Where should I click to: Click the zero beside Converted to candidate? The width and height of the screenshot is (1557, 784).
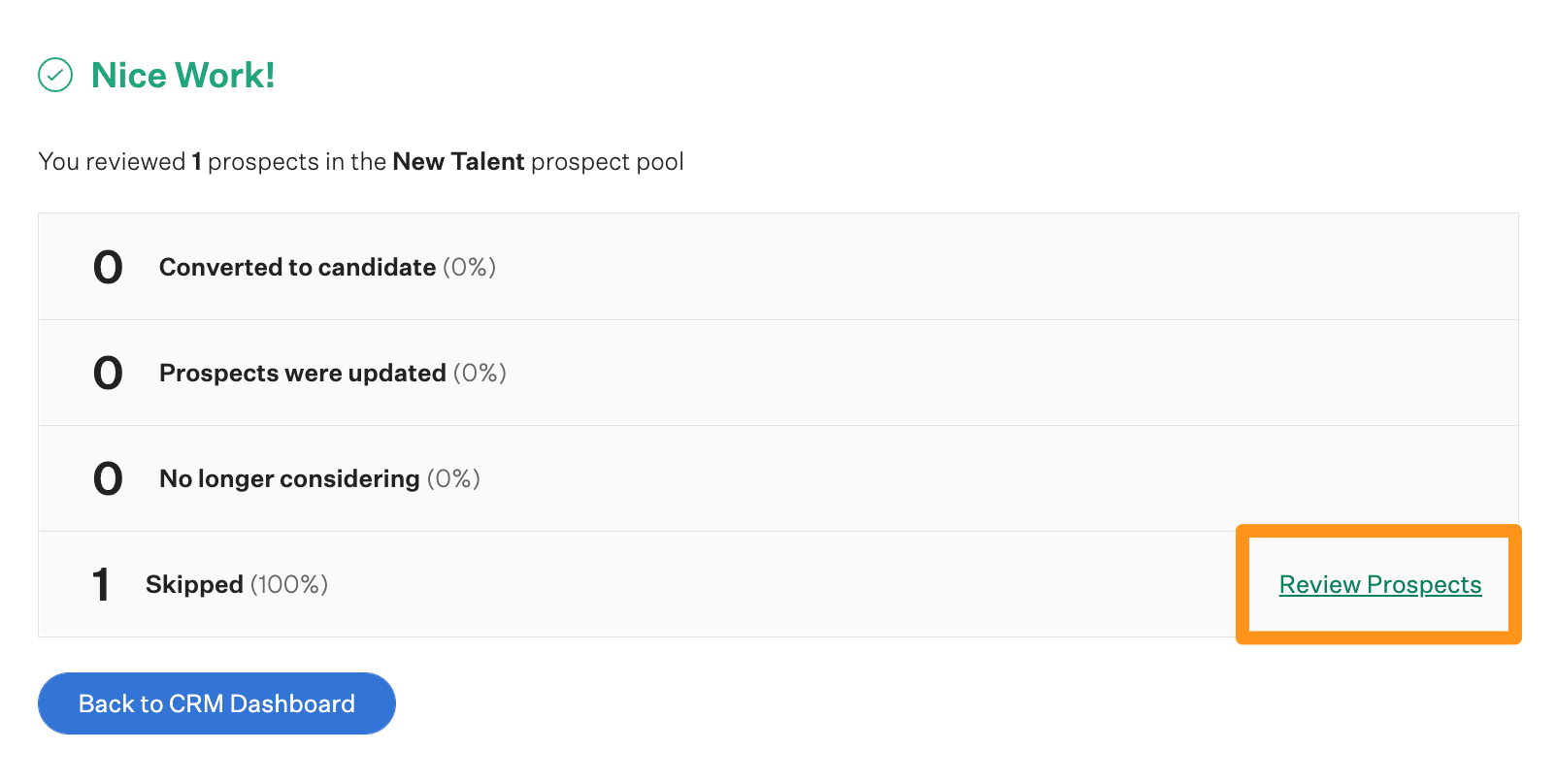[107, 267]
